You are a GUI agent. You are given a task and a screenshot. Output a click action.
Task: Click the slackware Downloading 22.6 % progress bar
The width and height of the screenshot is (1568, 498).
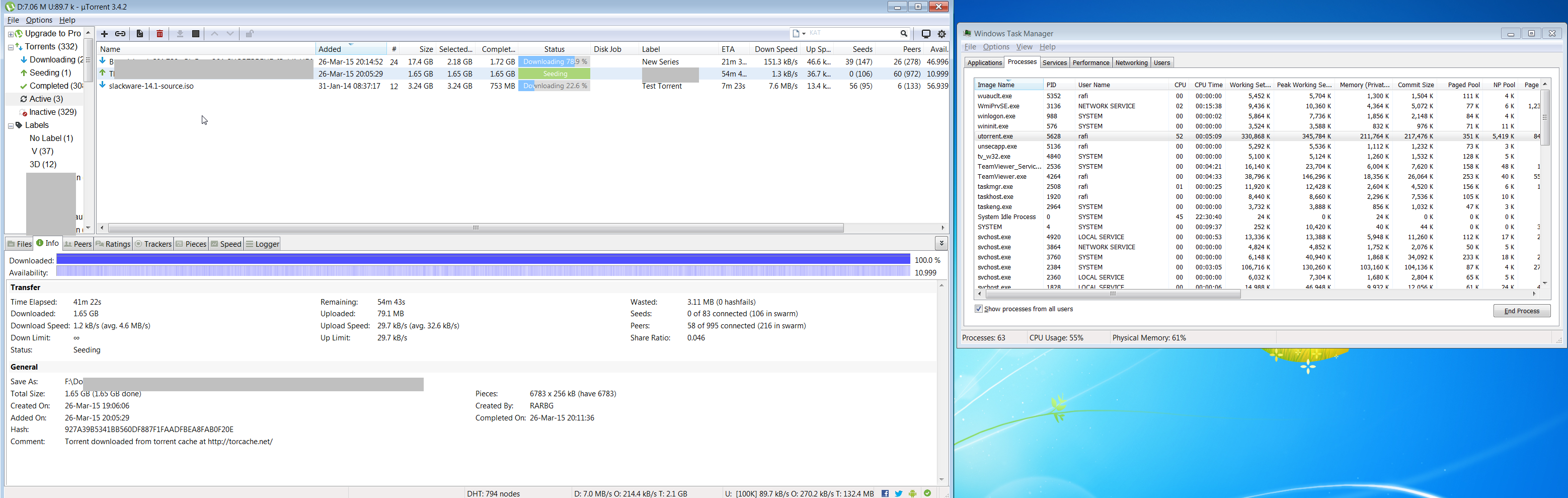555,86
